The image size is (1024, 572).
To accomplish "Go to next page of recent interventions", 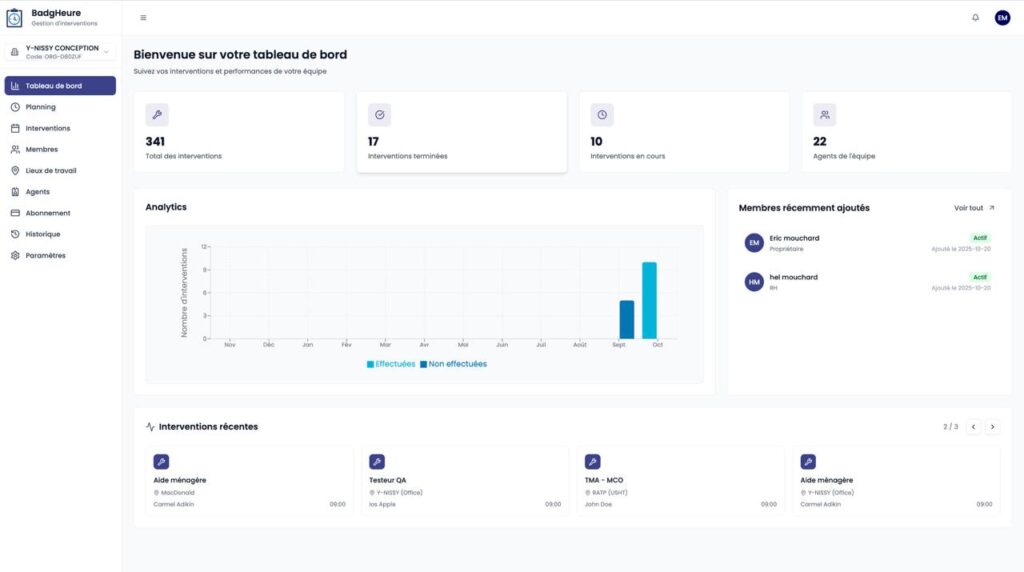I will 992,427.
